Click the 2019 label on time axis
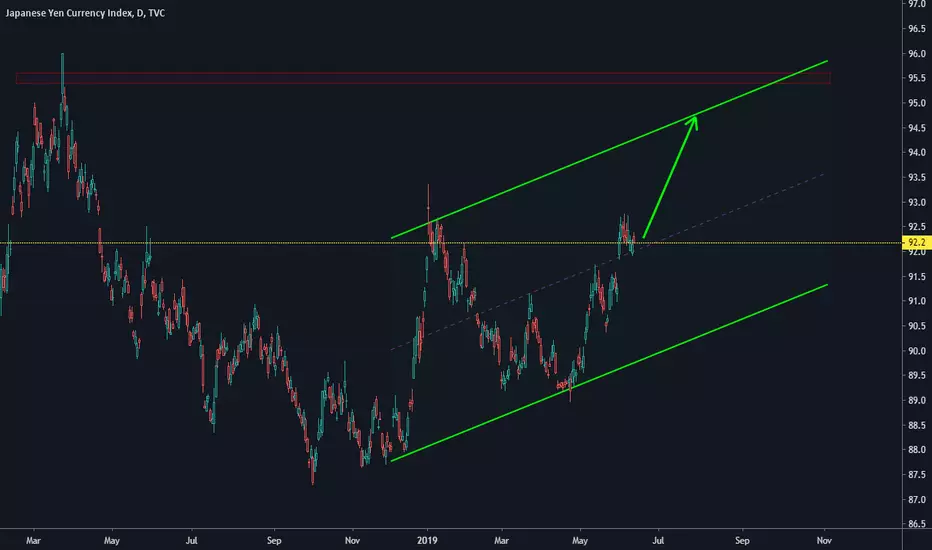This screenshot has width=932, height=550. pyautogui.click(x=427, y=540)
